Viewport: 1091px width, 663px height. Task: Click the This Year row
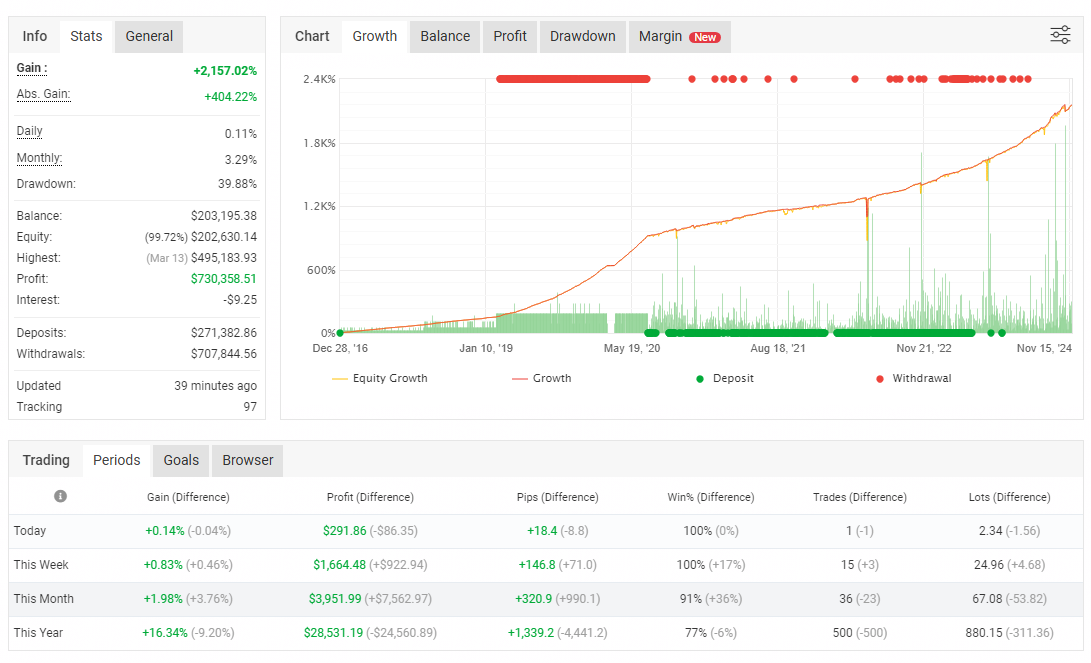(37, 633)
